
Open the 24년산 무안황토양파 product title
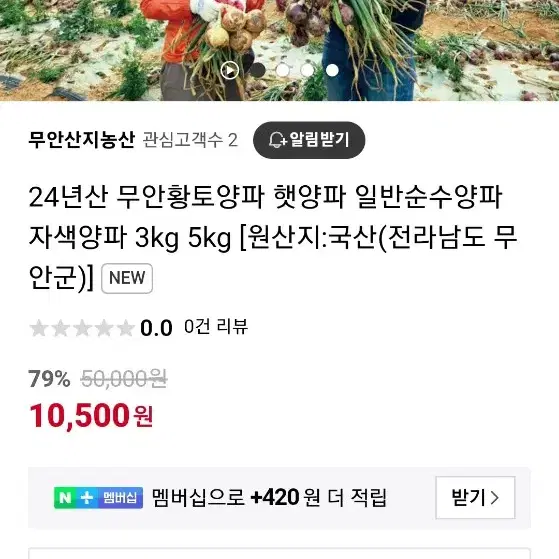pos(273,237)
